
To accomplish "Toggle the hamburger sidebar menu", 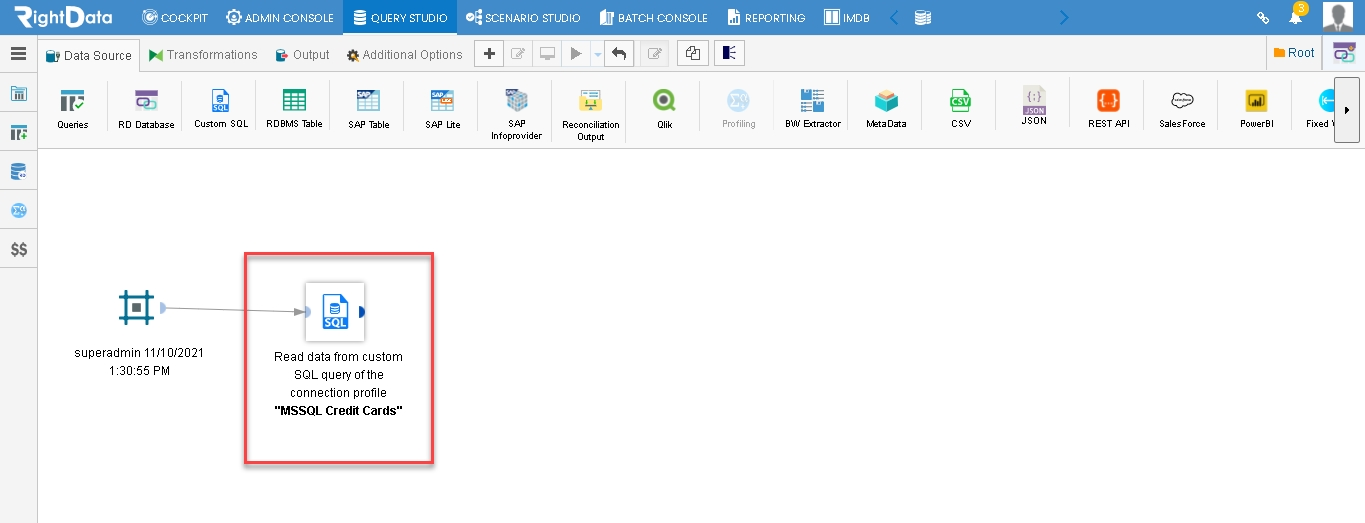I will [x=18, y=54].
